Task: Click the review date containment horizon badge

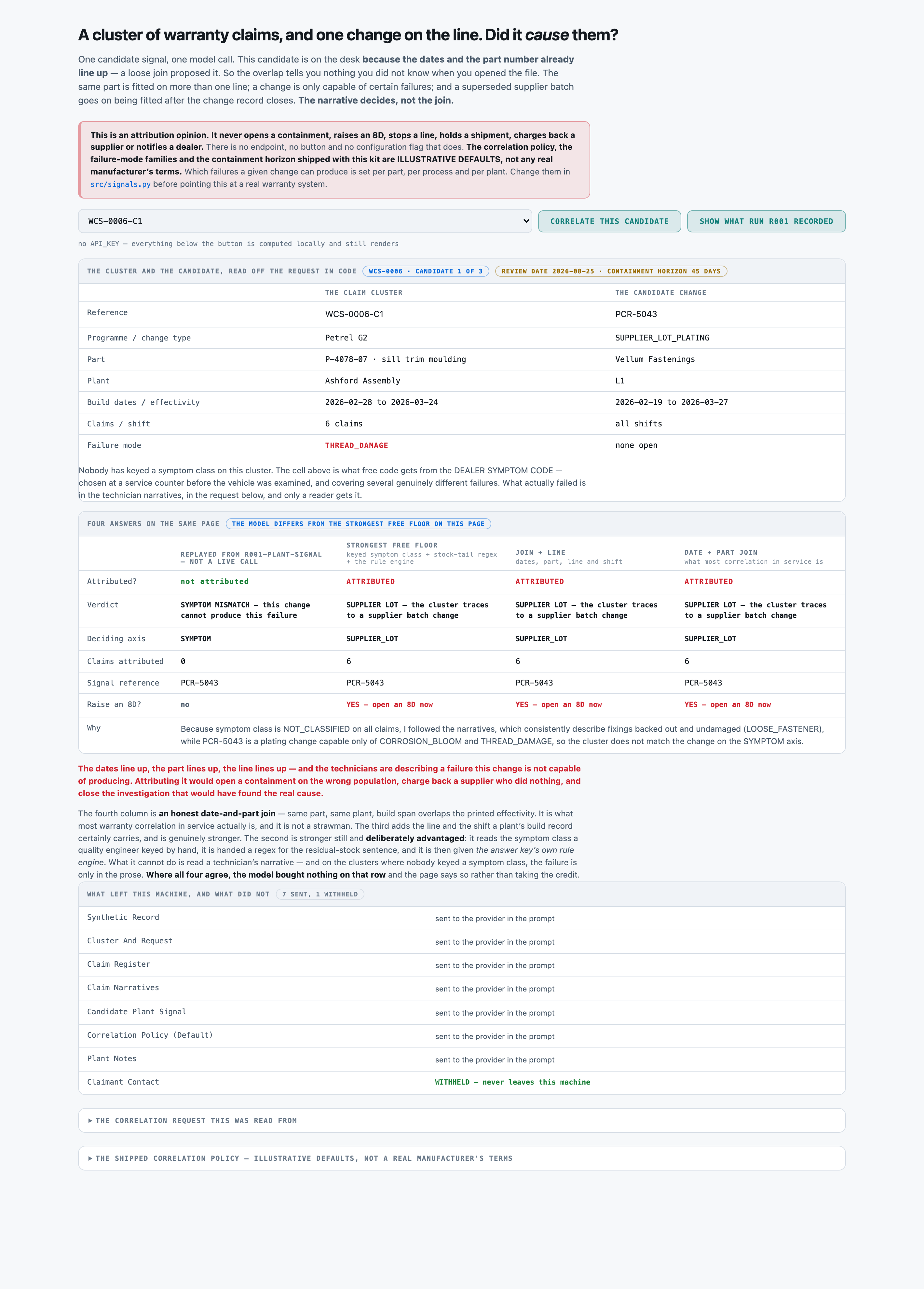Action: 611,271
